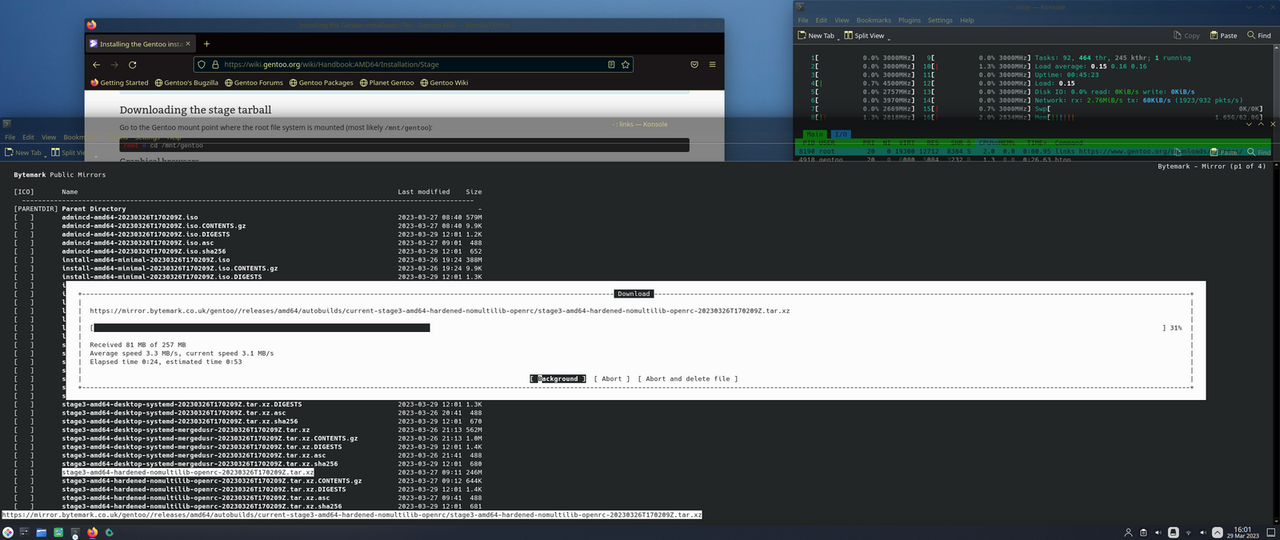Viewport: 1280px width, 540px height.
Task: Select the Installing the Gentoo tab
Action: click(140, 44)
